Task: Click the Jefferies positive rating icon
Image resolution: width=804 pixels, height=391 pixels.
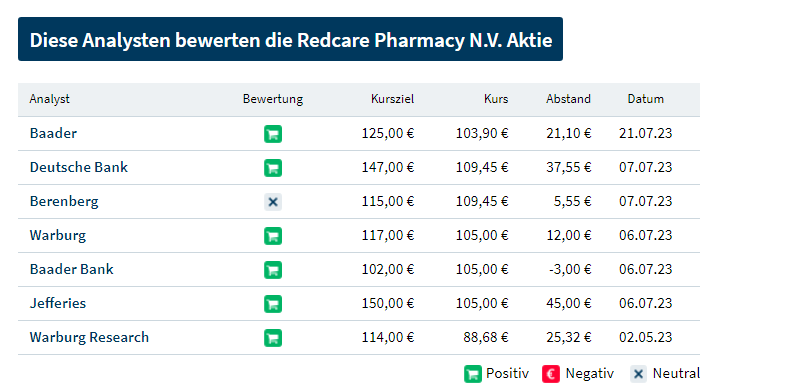Action: 273,304
